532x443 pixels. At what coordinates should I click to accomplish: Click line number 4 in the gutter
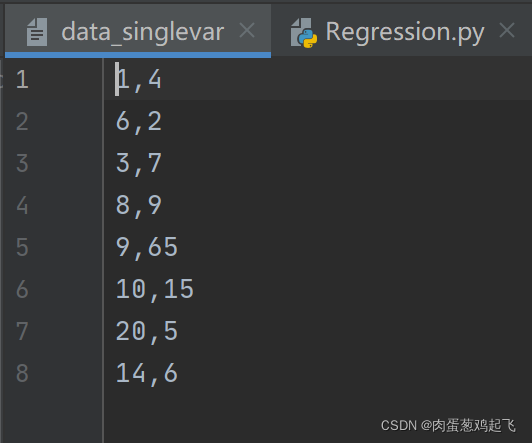click(22, 205)
